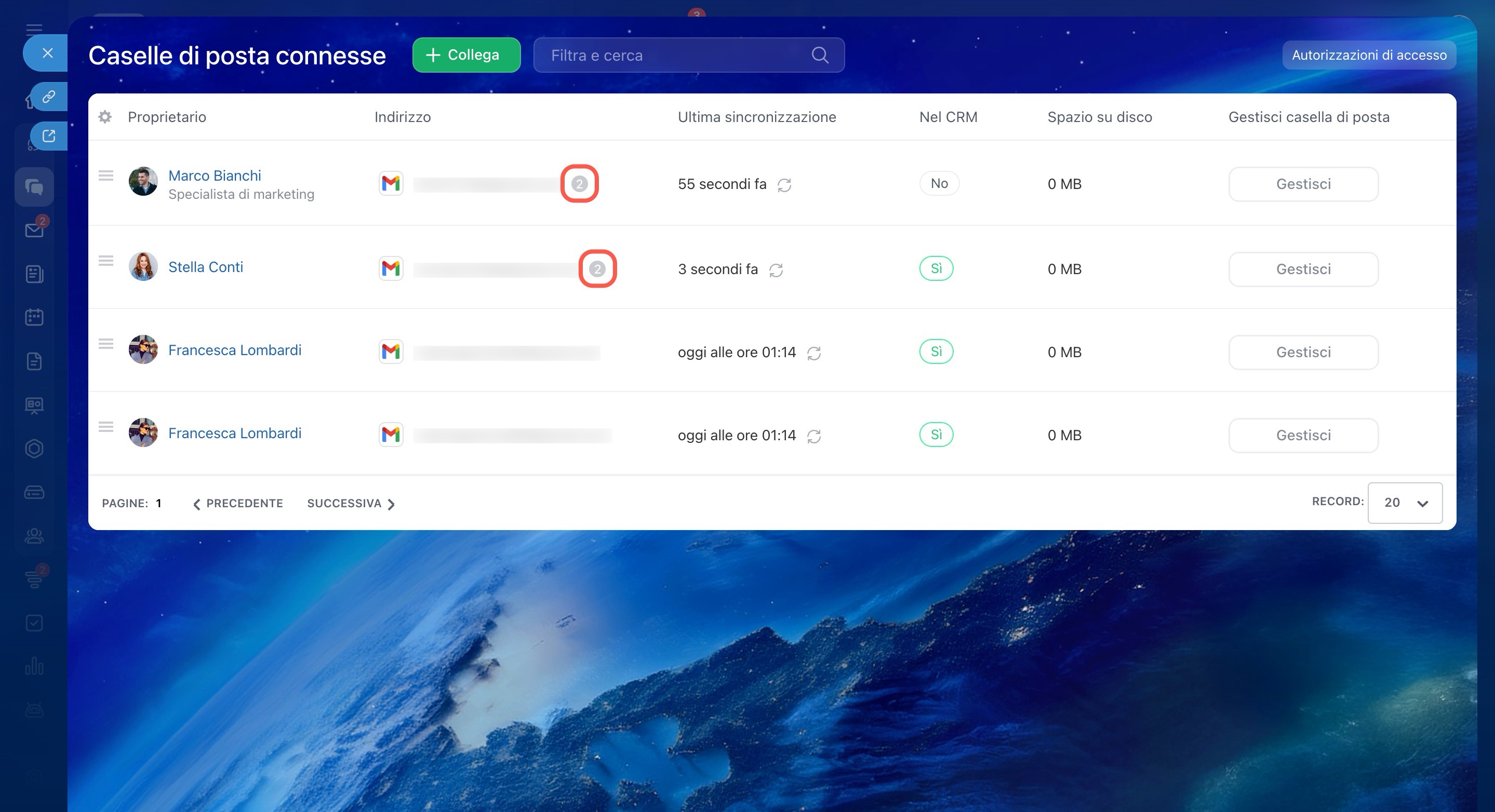This screenshot has height=812, width=1495.
Task: Click the Gmail icon in Stella Conti's row
Action: click(391, 268)
